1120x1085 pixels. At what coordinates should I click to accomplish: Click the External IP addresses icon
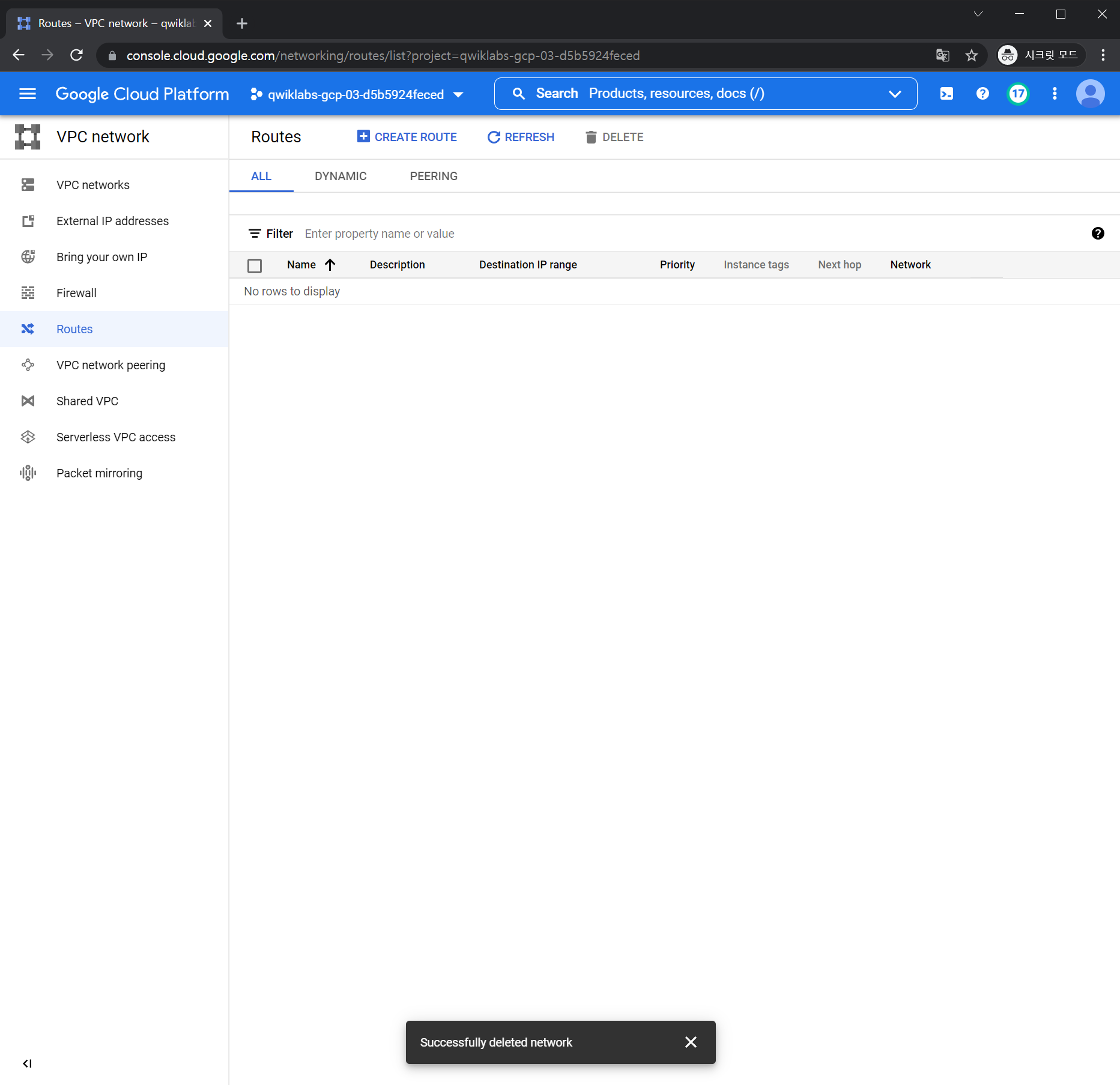click(x=28, y=221)
